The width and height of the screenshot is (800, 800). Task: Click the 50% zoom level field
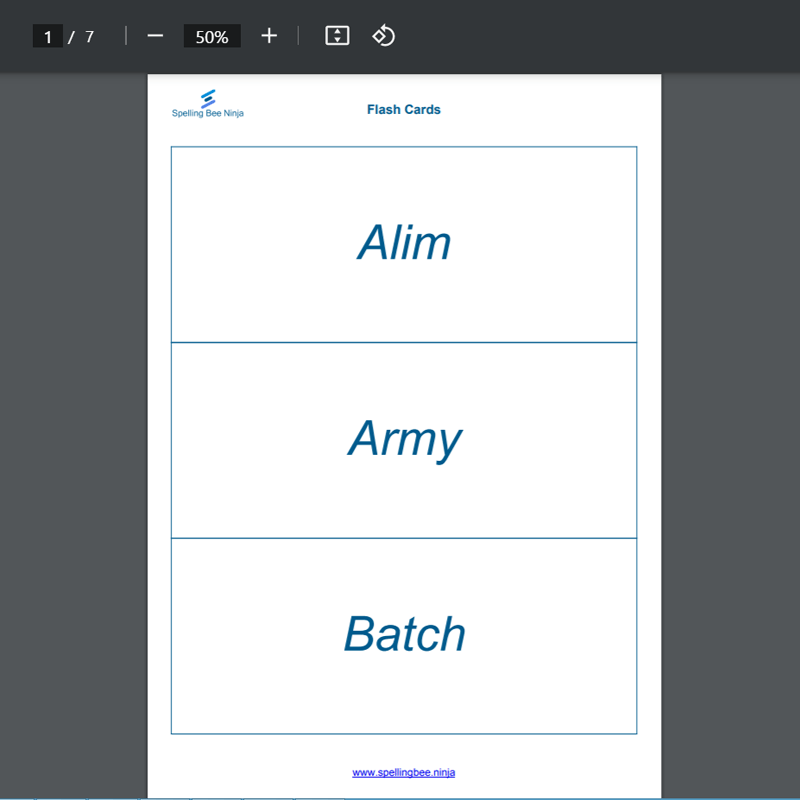(x=212, y=36)
